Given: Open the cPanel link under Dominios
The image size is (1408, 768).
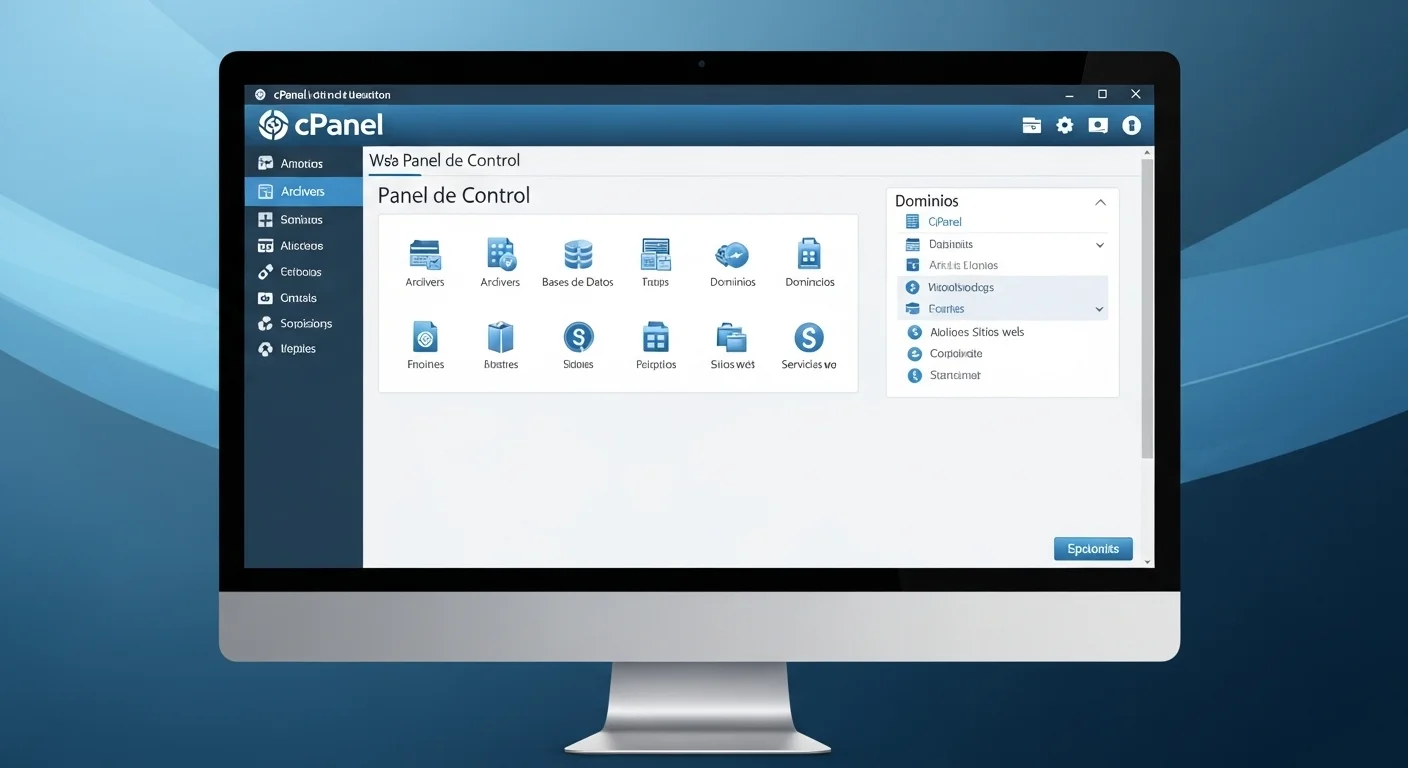Looking at the screenshot, I should [x=944, y=222].
